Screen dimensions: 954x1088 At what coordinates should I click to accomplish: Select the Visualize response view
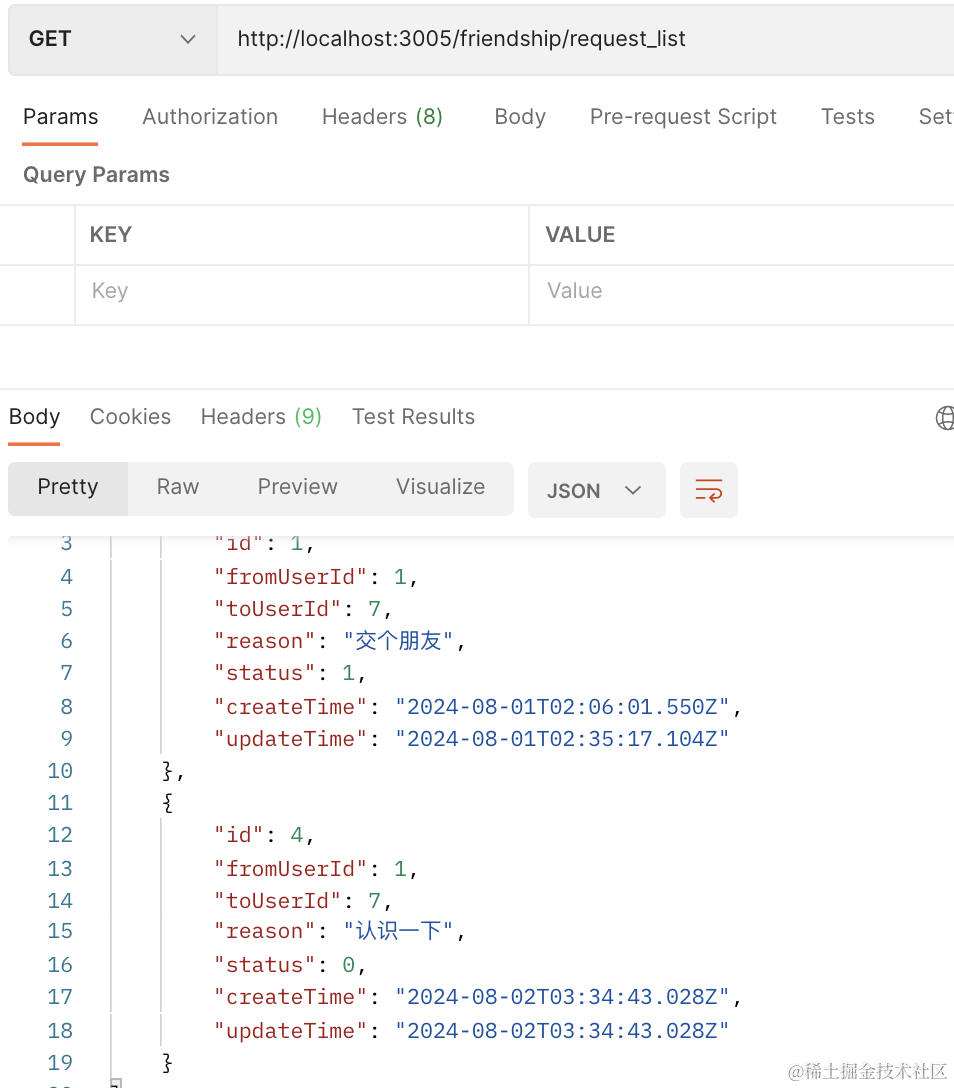(x=440, y=487)
